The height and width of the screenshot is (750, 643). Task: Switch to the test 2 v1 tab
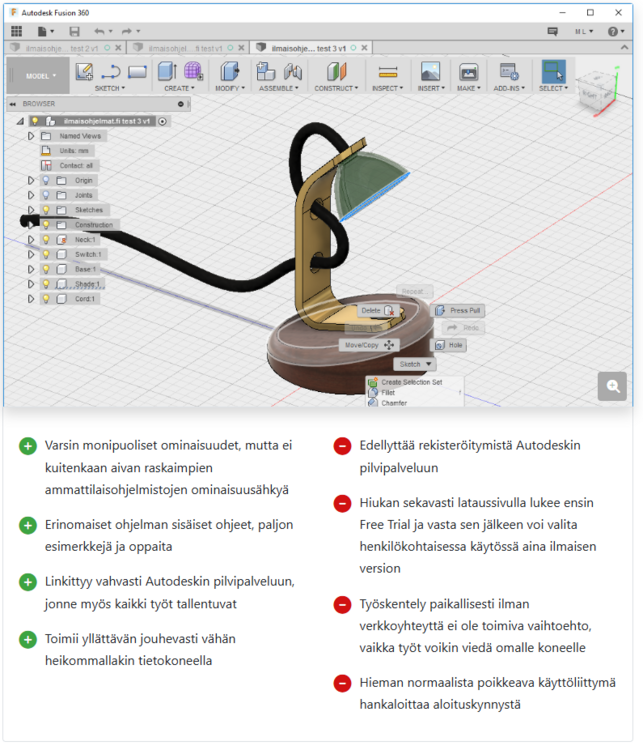[62, 48]
